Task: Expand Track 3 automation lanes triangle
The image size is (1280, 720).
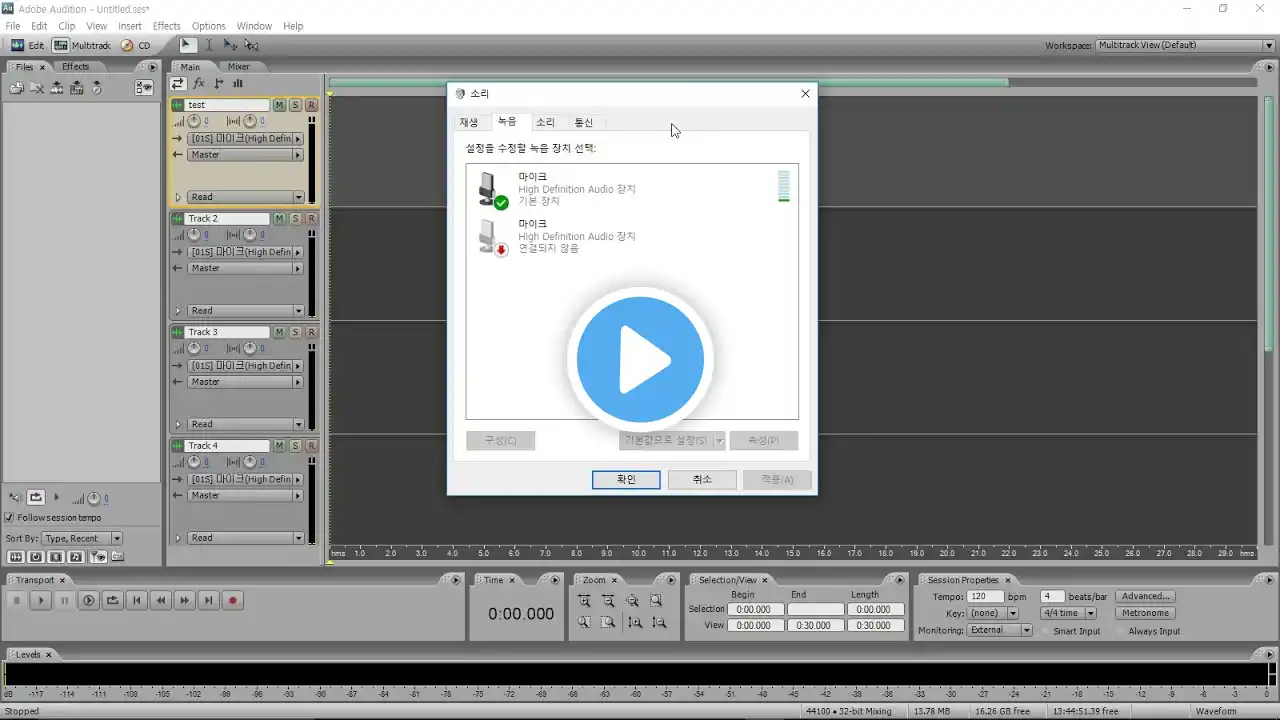Action: pos(178,424)
